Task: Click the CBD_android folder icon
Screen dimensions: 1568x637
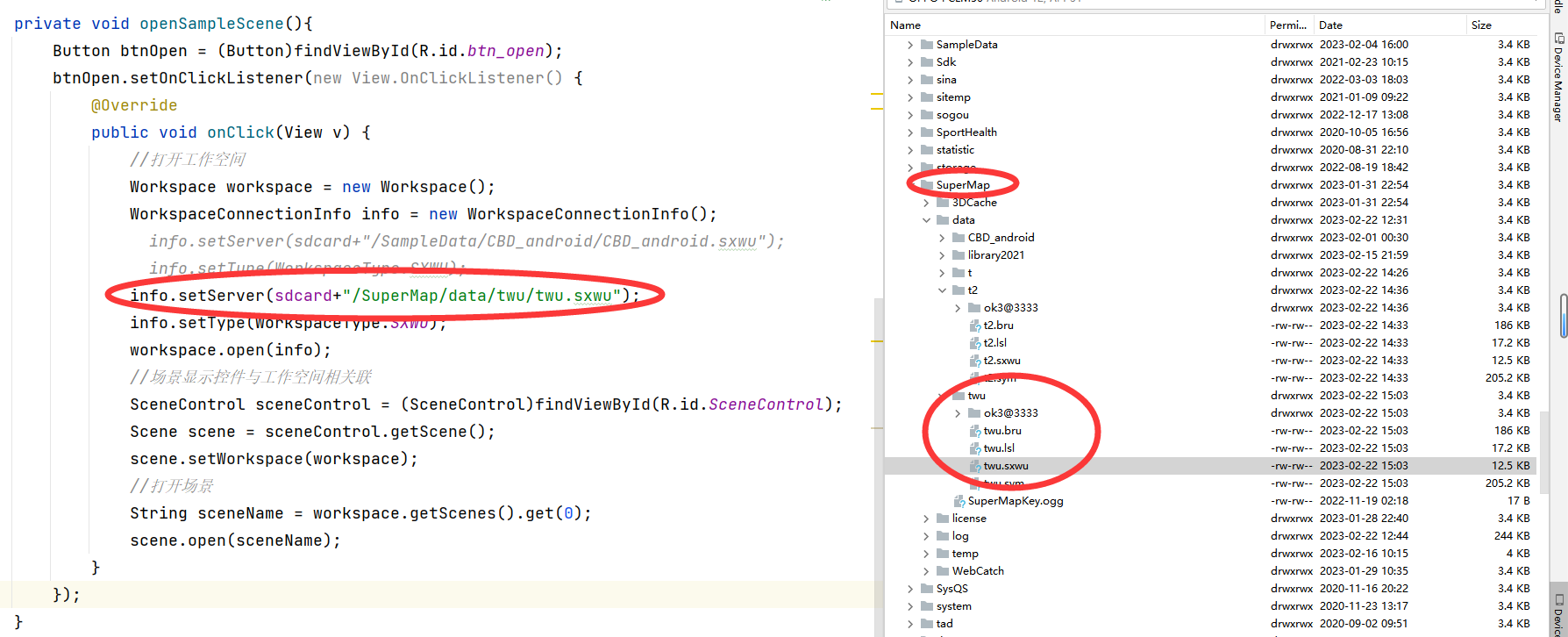Action: point(959,237)
